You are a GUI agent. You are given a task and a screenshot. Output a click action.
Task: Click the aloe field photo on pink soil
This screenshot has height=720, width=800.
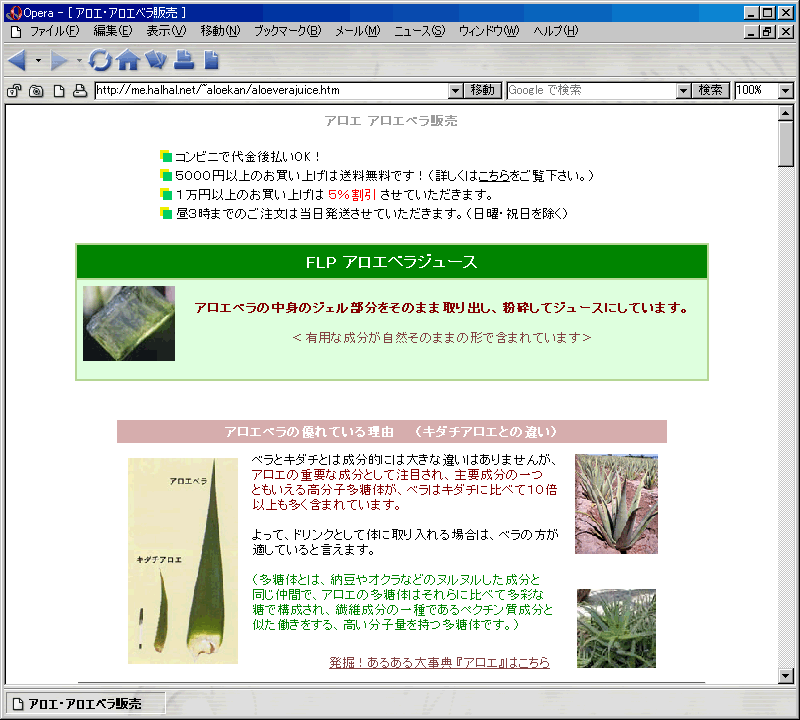[x=616, y=504]
